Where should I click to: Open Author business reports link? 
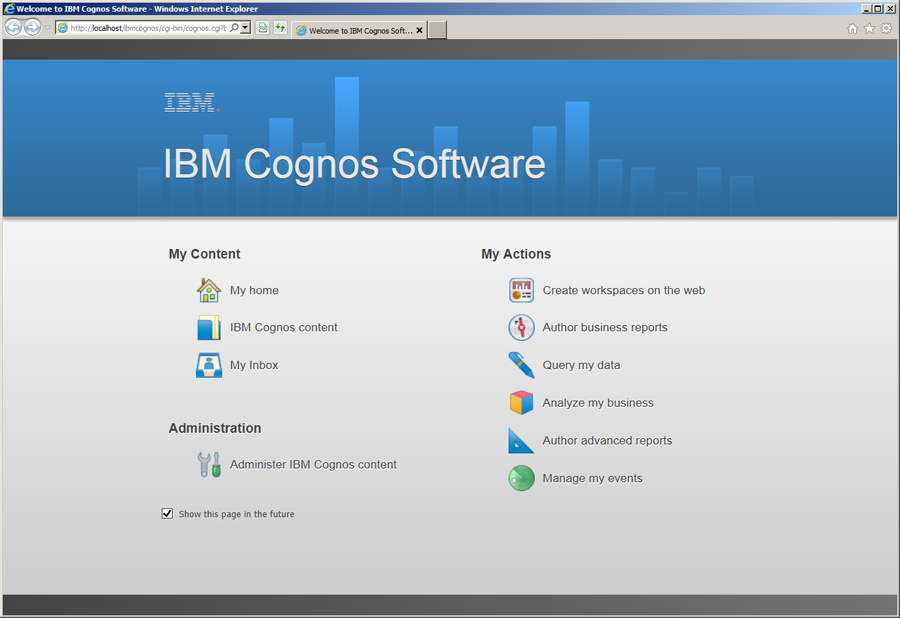605,328
